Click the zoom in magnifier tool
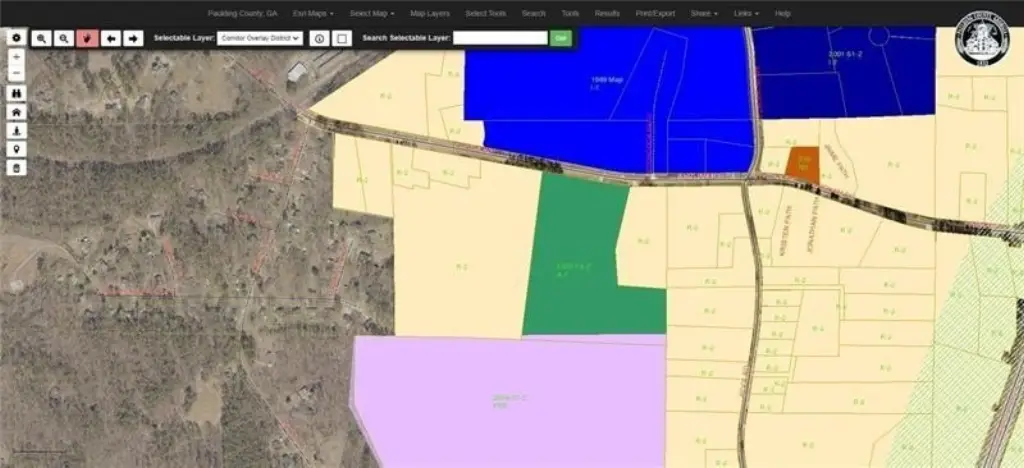The height and width of the screenshot is (468, 1024). (x=41, y=38)
